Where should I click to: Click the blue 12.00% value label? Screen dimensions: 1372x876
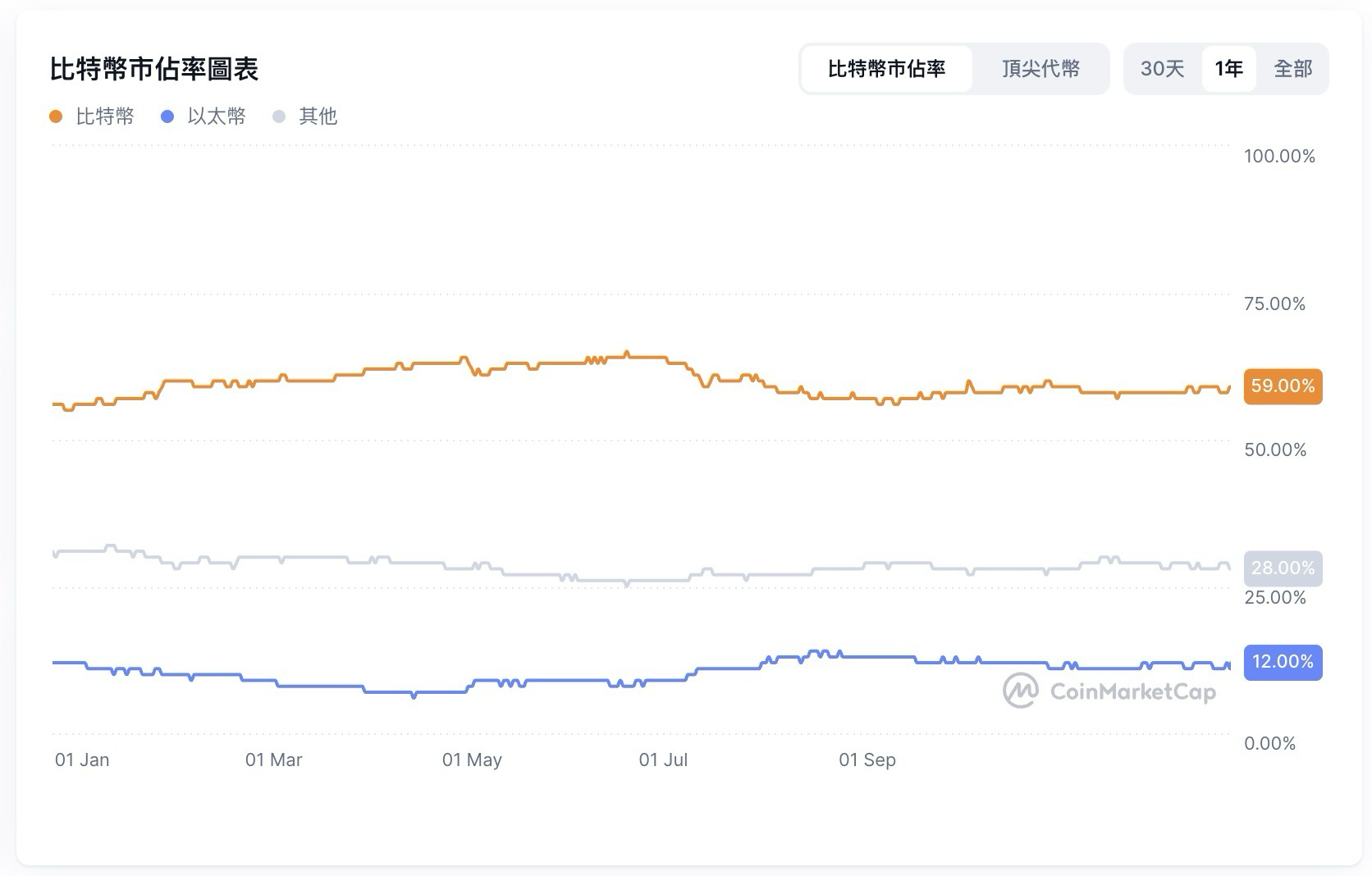coord(1283,662)
